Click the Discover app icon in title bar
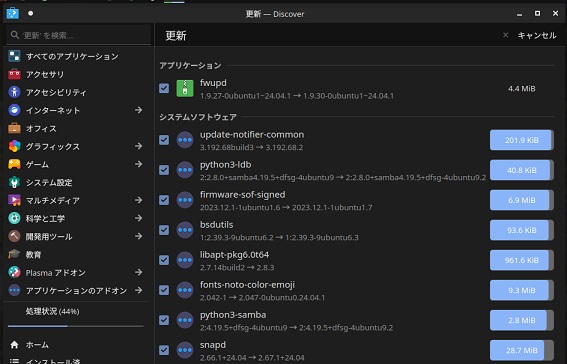This screenshot has width=567, height=364. point(13,13)
